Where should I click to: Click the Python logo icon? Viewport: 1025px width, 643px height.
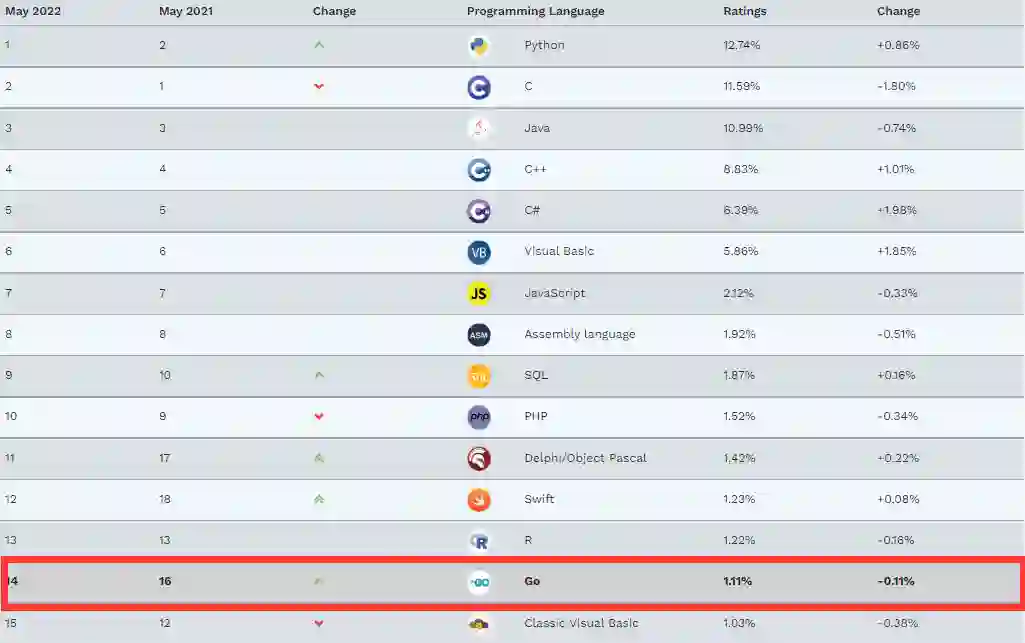click(x=478, y=46)
